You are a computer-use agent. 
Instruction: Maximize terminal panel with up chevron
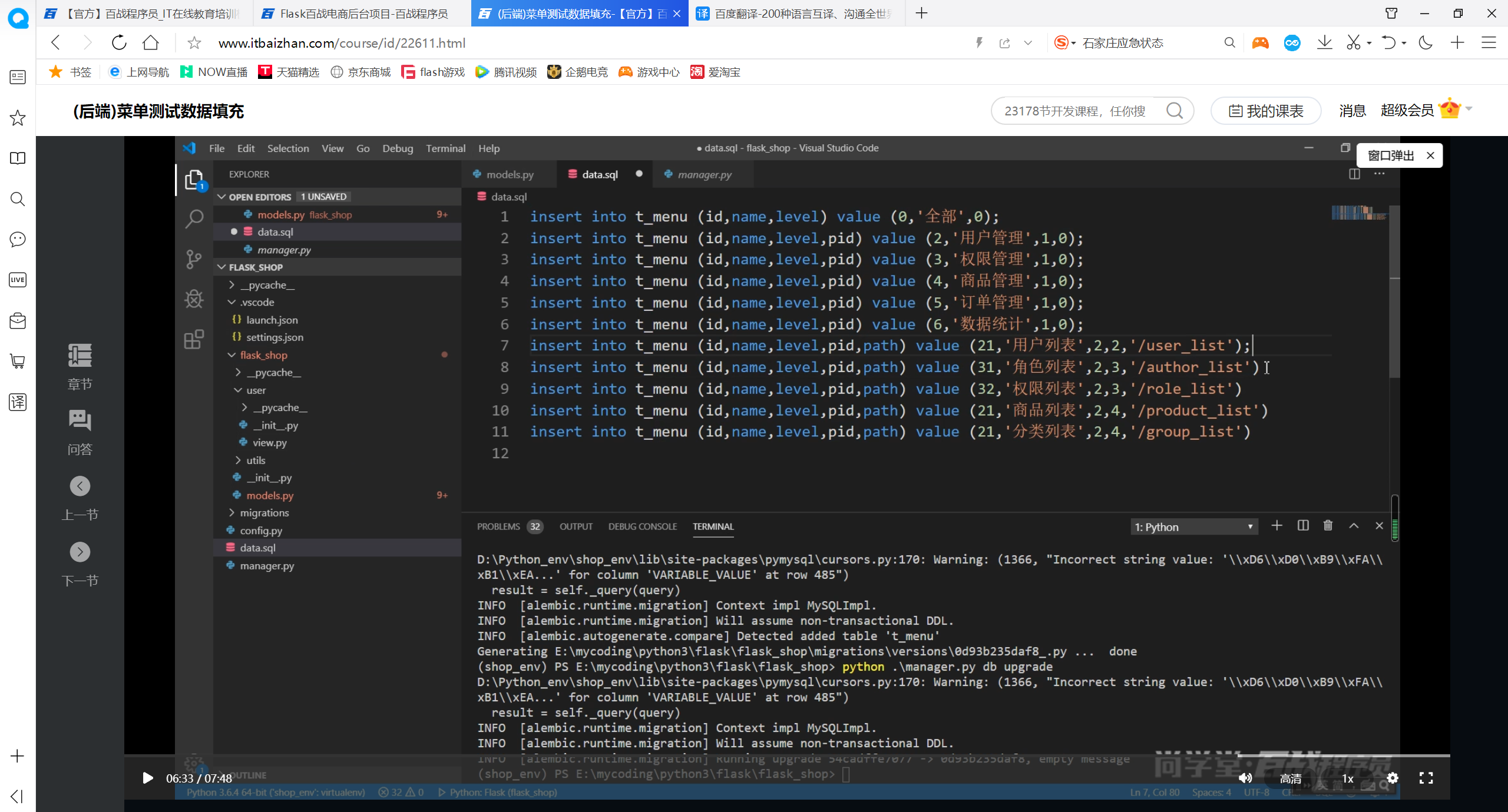click(x=1354, y=526)
